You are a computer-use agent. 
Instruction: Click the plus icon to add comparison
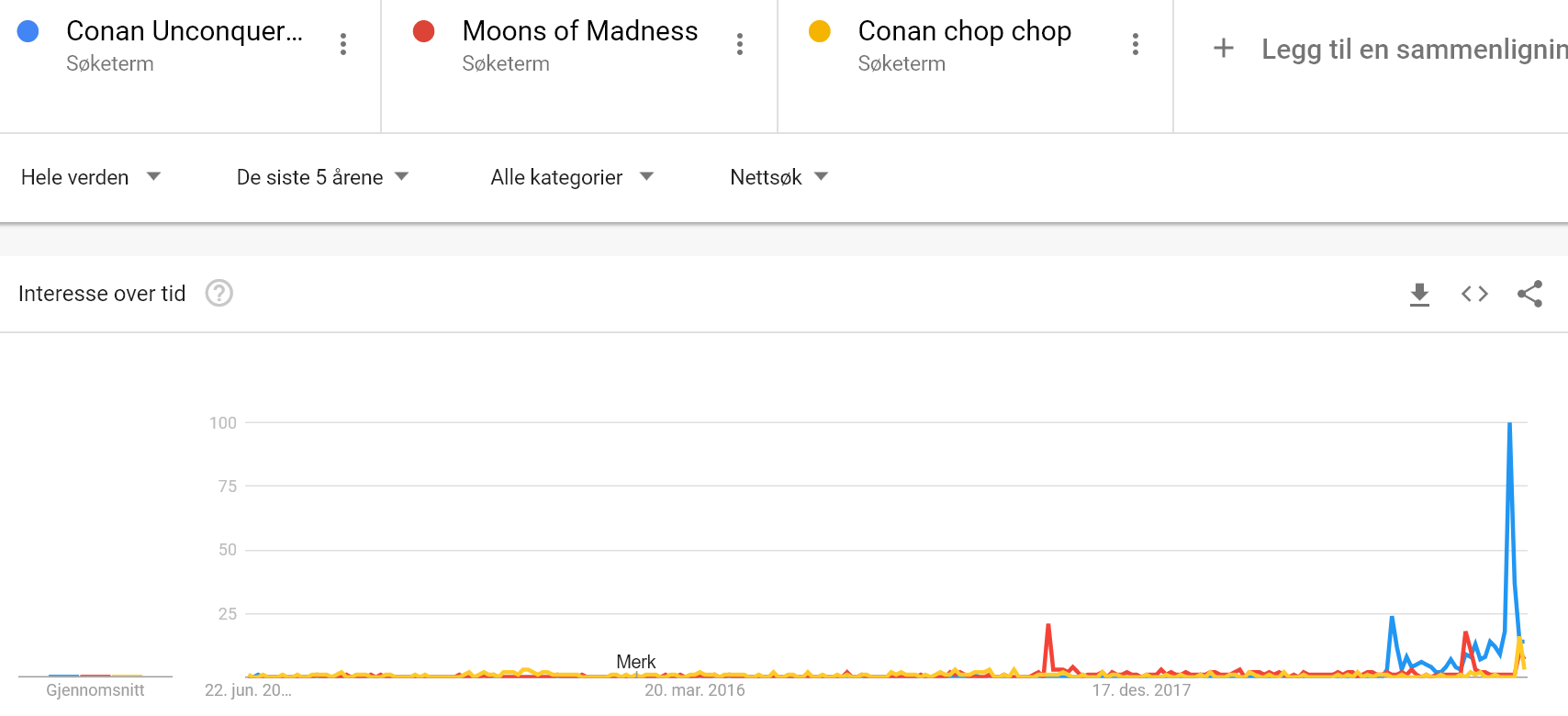point(1224,48)
